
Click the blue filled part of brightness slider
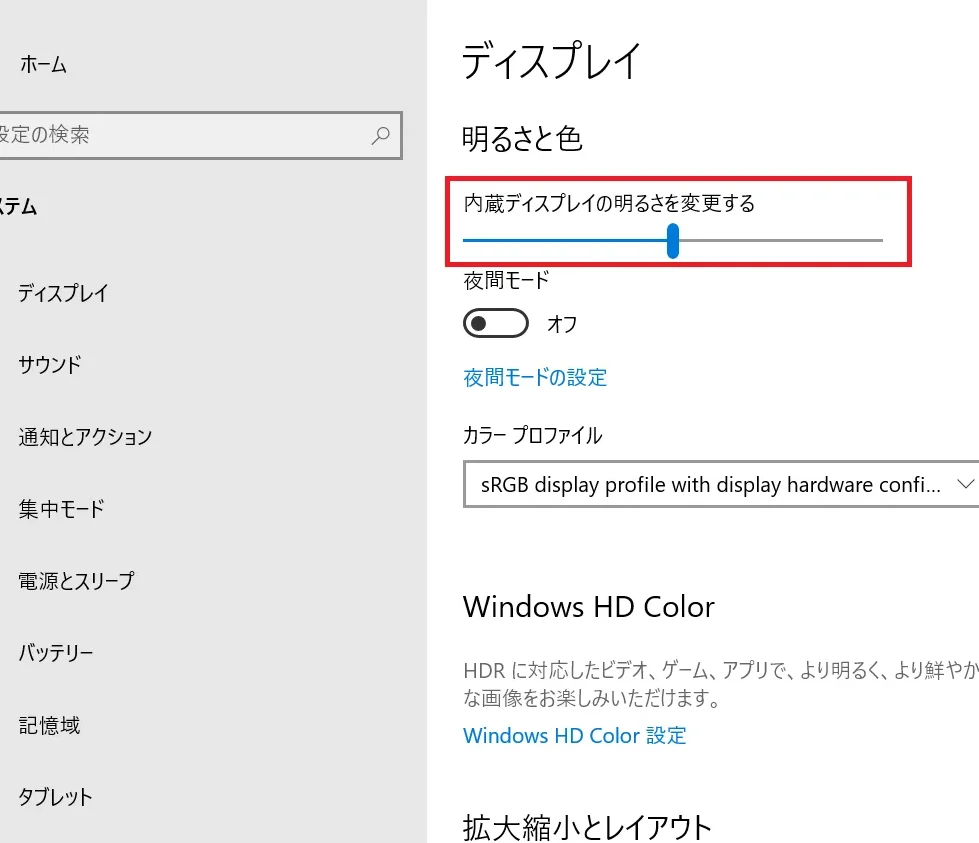pos(565,240)
